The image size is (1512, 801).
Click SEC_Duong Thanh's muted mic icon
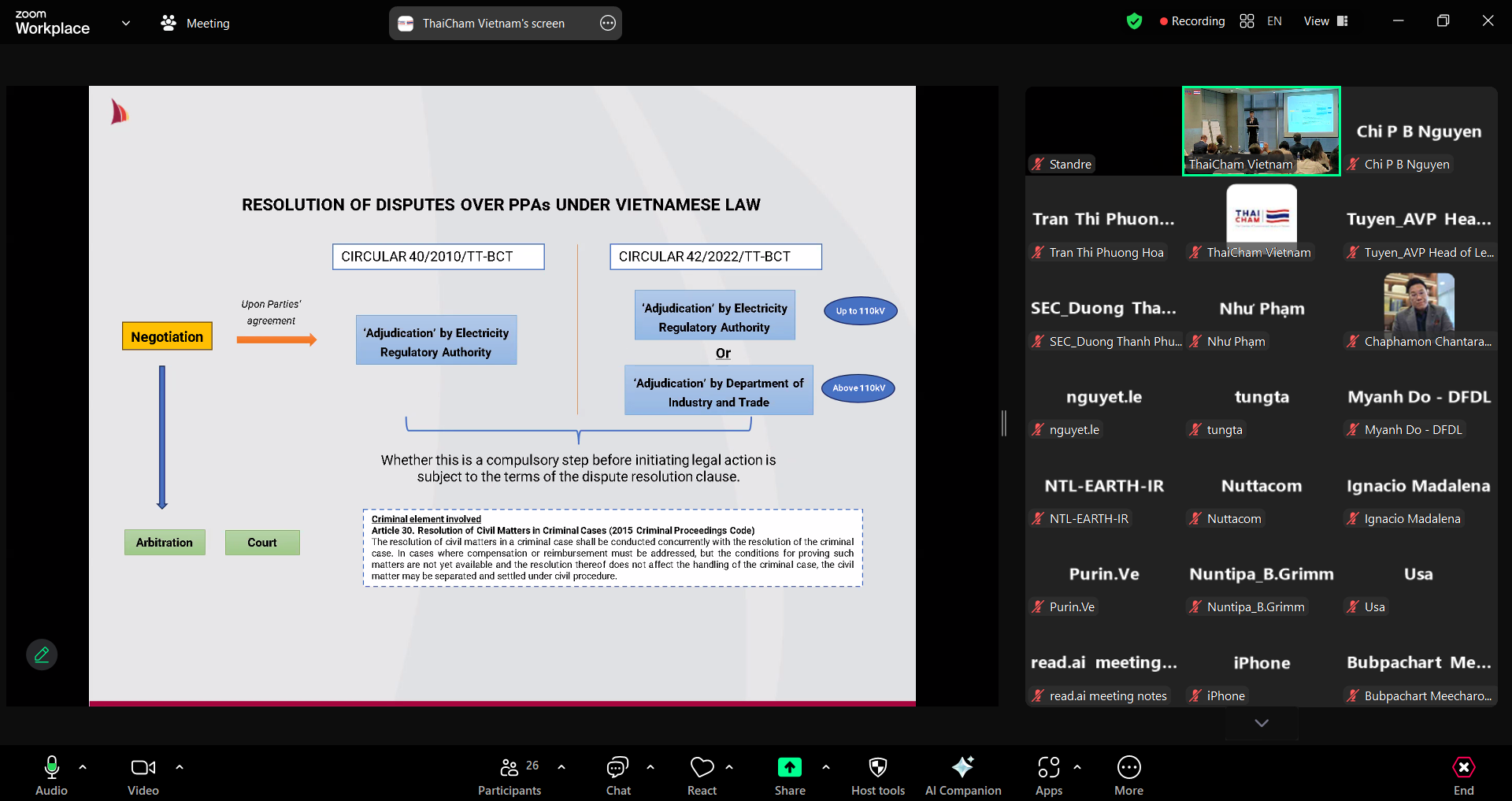click(1038, 342)
